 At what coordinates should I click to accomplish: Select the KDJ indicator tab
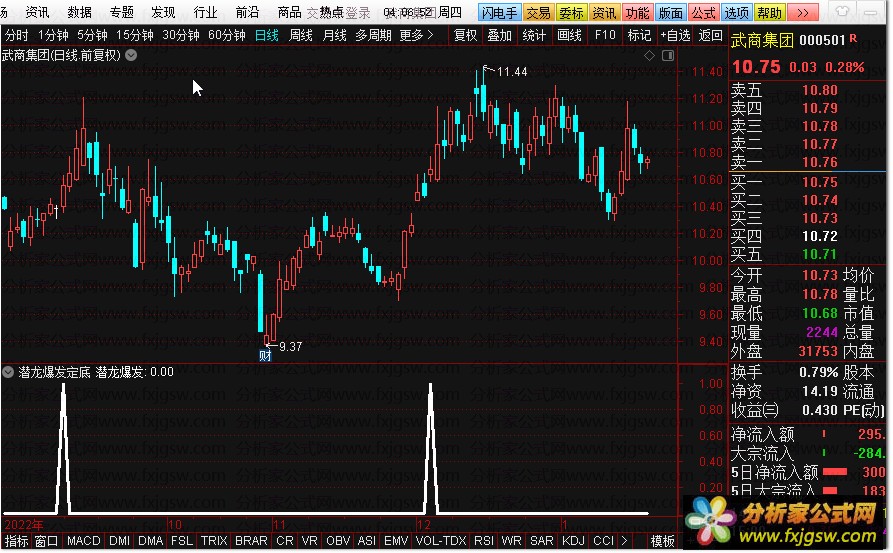[x=574, y=540]
